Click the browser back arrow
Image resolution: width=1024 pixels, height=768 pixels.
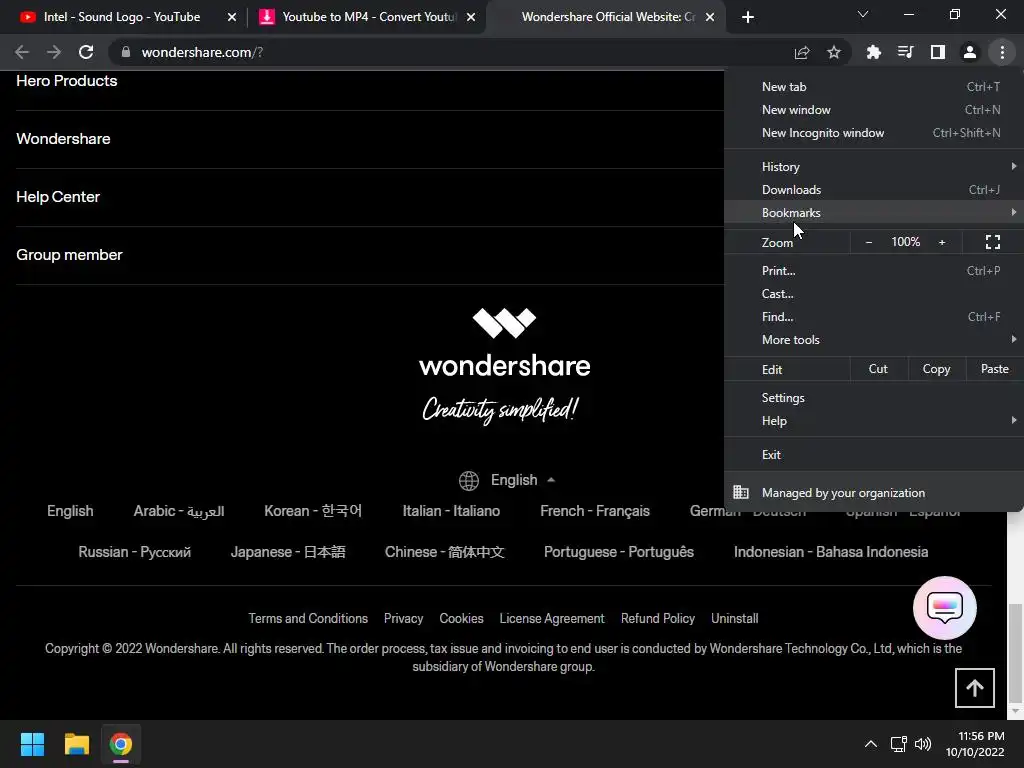[x=22, y=52]
